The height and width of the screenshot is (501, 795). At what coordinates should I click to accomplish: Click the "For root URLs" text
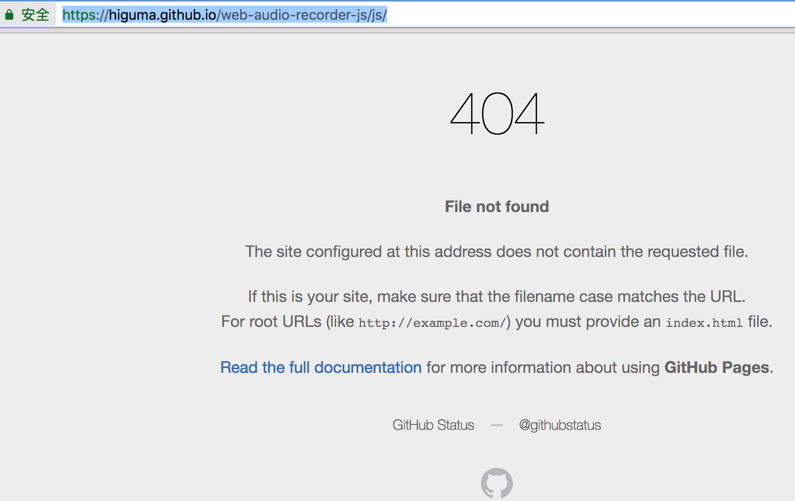coord(272,322)
